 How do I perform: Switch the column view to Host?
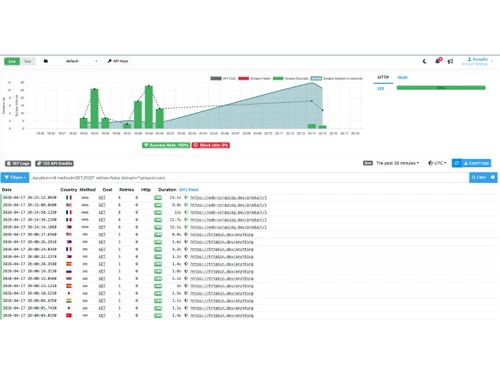pos(194,190)
